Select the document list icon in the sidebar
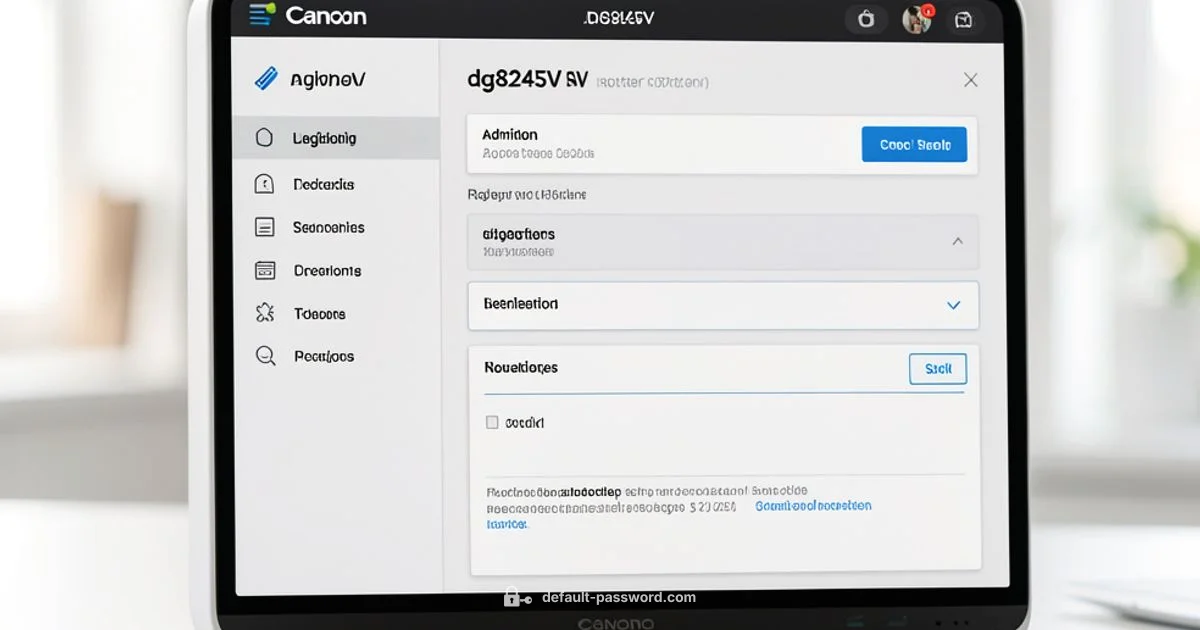The image size is (1200, 630). point(264,227)
